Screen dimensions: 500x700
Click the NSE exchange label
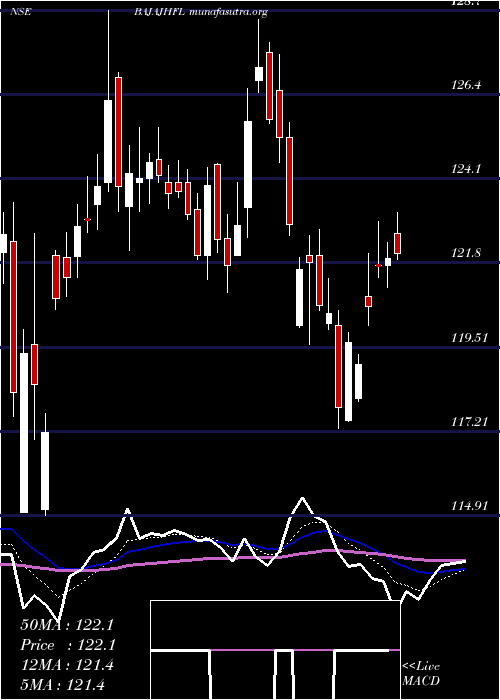tap(21, 12)
